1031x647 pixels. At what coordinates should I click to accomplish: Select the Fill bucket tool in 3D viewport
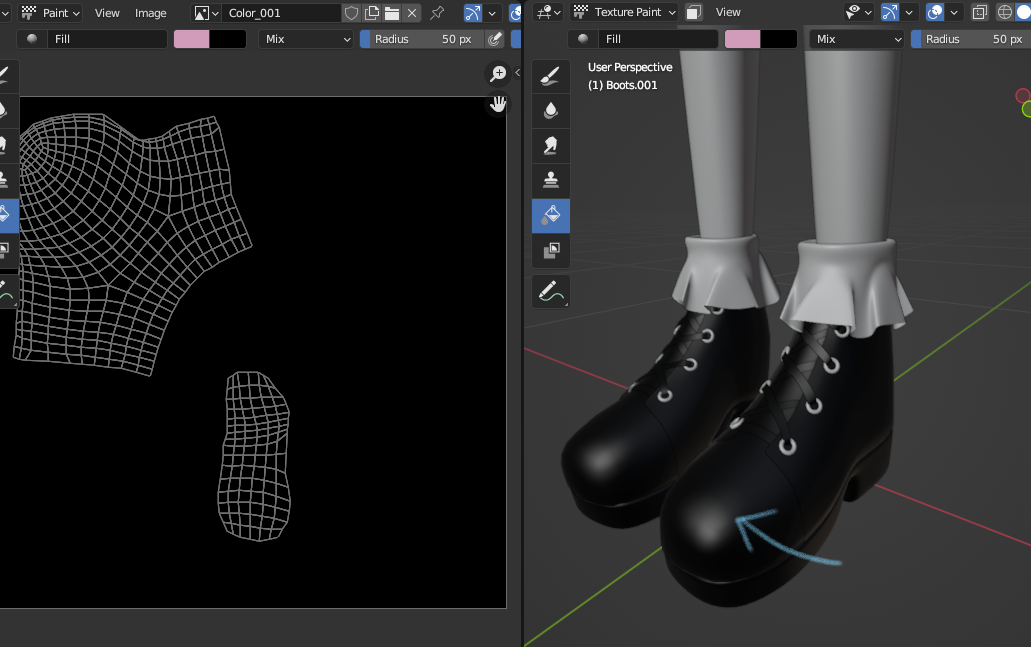[x=550, y=215]
